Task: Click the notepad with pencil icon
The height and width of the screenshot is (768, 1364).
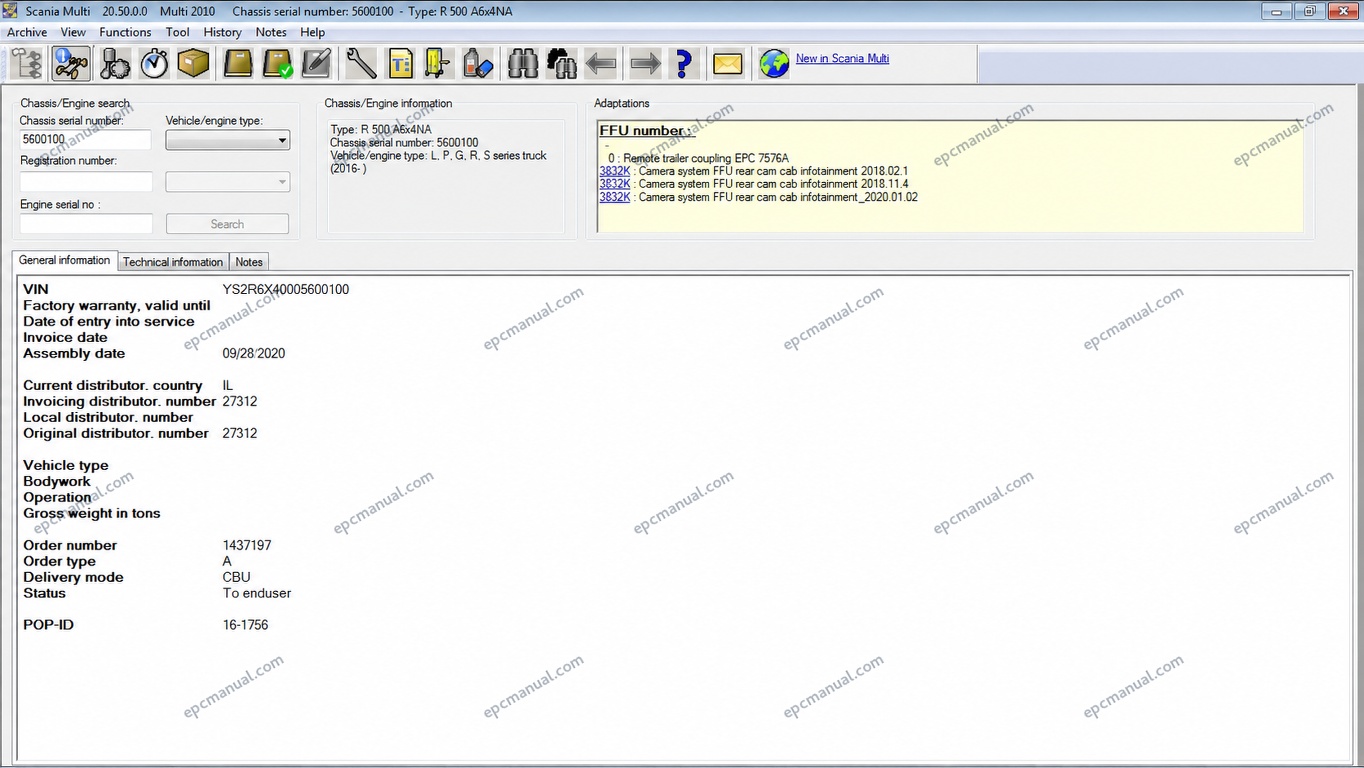Action: (x=316, y=64)
